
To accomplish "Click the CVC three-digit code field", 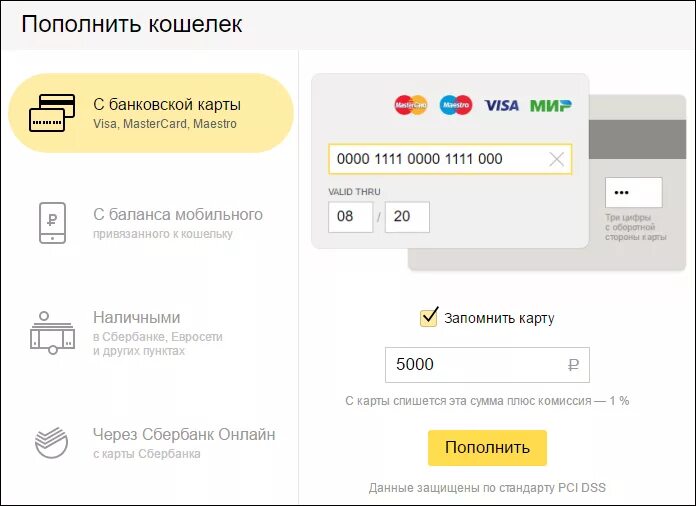I will coord(633,192).
